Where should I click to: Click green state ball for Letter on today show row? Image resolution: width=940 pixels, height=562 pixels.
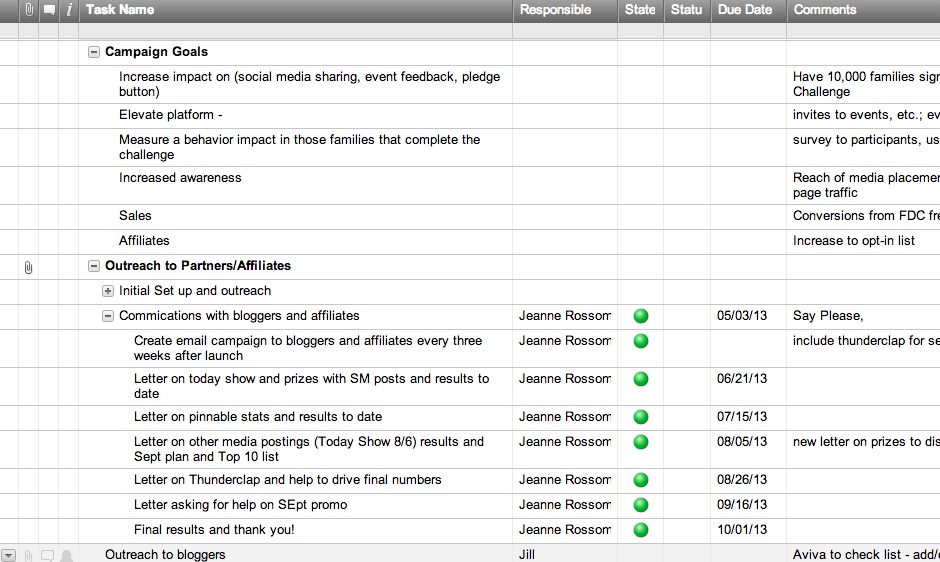coord(641,379)
